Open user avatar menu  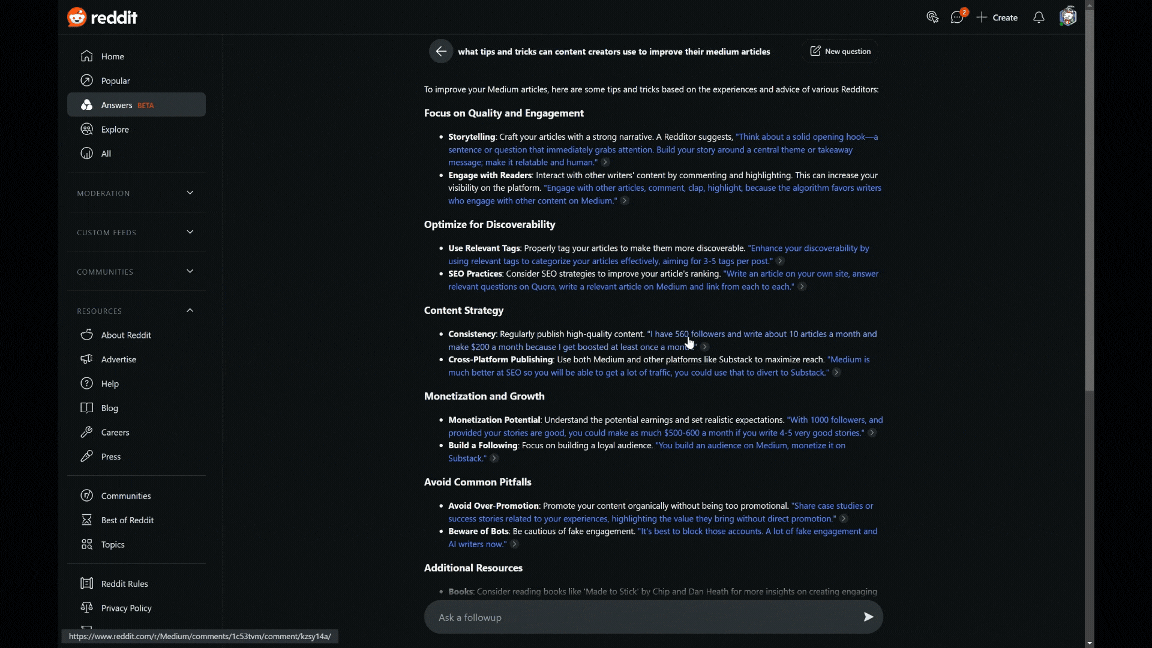click(x=1068, y=16)
